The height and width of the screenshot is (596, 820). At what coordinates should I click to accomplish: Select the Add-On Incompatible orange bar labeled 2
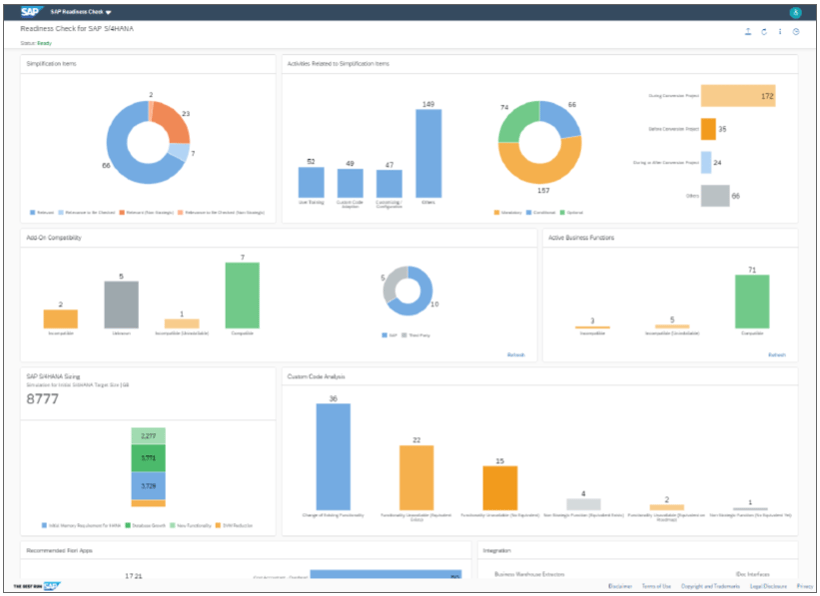coord(61,319)
